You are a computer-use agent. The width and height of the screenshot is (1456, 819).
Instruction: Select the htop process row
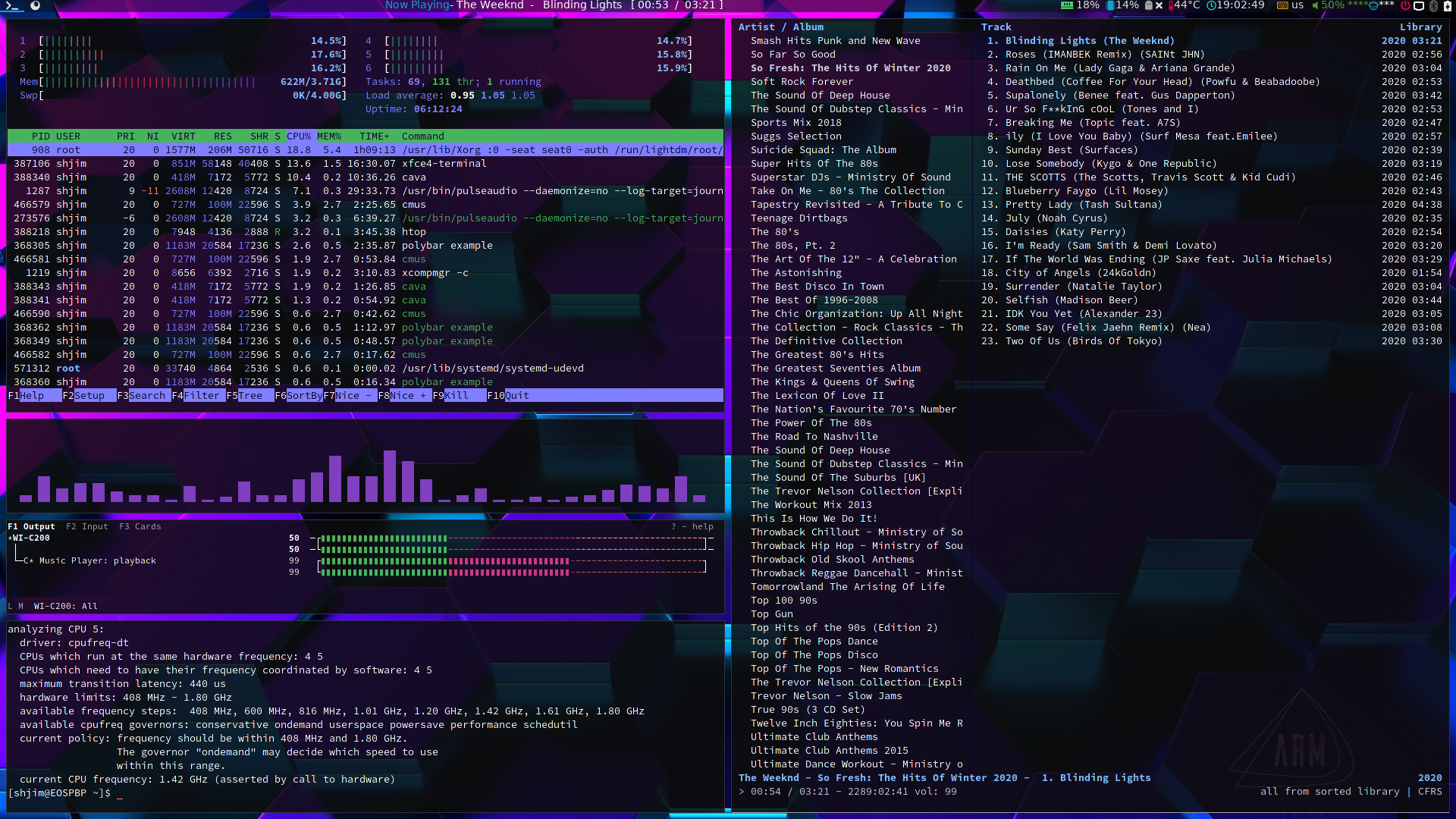click(x=366, y=232)
